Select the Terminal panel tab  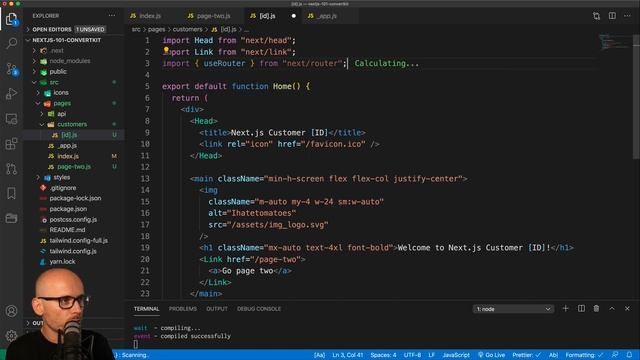[x=147, y=309]
